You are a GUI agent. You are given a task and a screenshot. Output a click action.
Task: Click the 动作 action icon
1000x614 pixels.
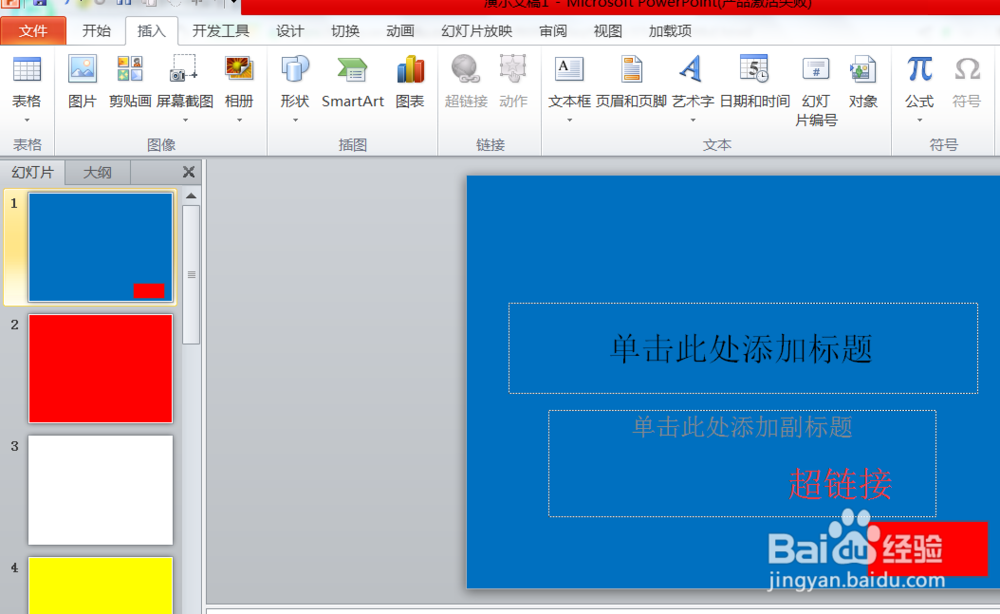513,82
